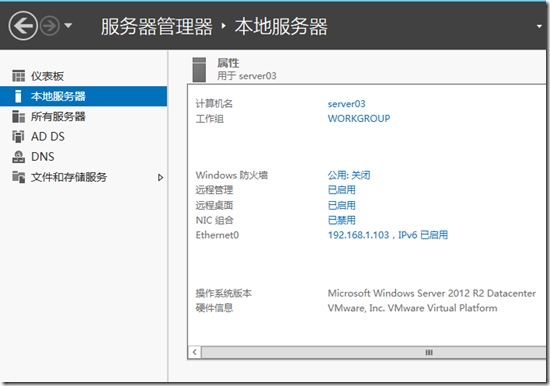The image size is (550, 386).
Task: Select 本地服务器 in the sidebar
Action: pos(83,96)
